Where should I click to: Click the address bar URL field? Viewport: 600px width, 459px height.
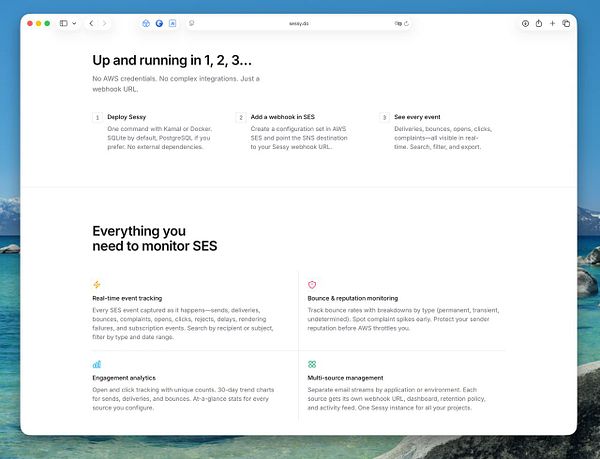coord(298,23)
